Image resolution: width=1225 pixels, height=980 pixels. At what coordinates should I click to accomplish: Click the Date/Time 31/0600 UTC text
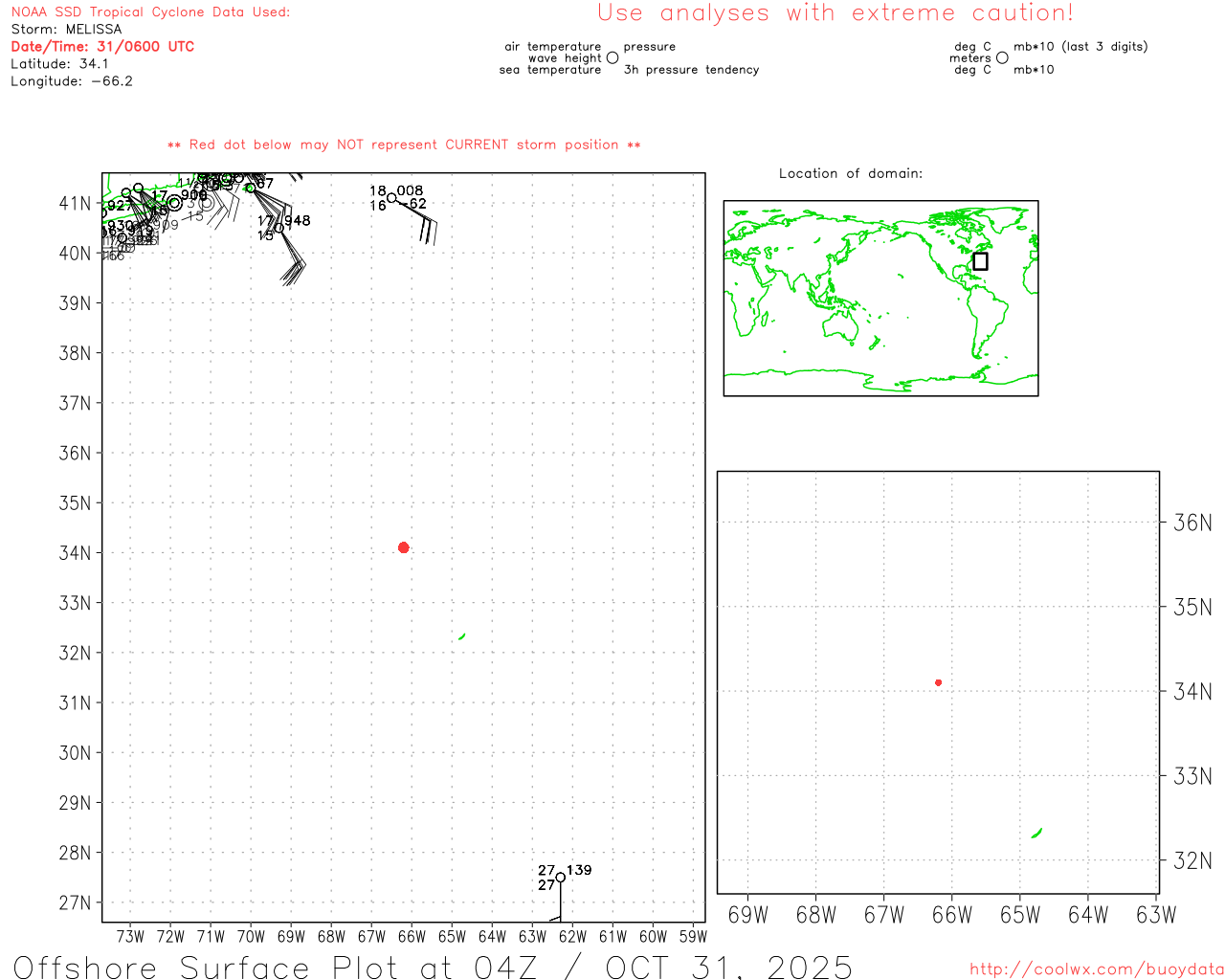[102, 47]
